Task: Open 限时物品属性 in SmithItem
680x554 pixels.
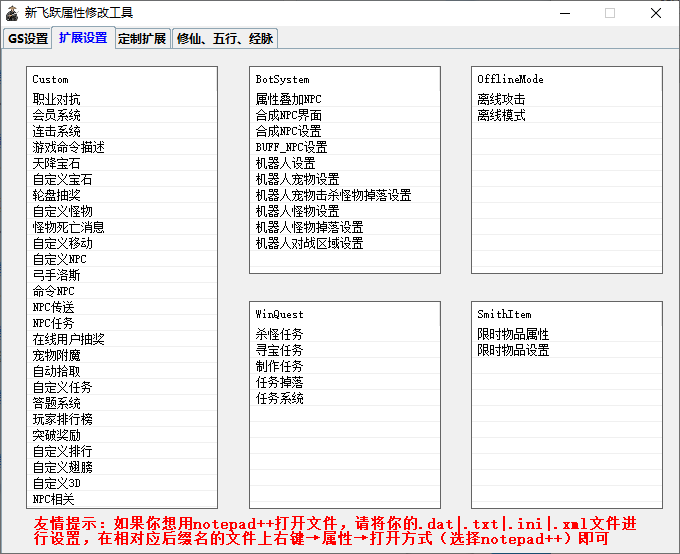Action: [513, 334]
